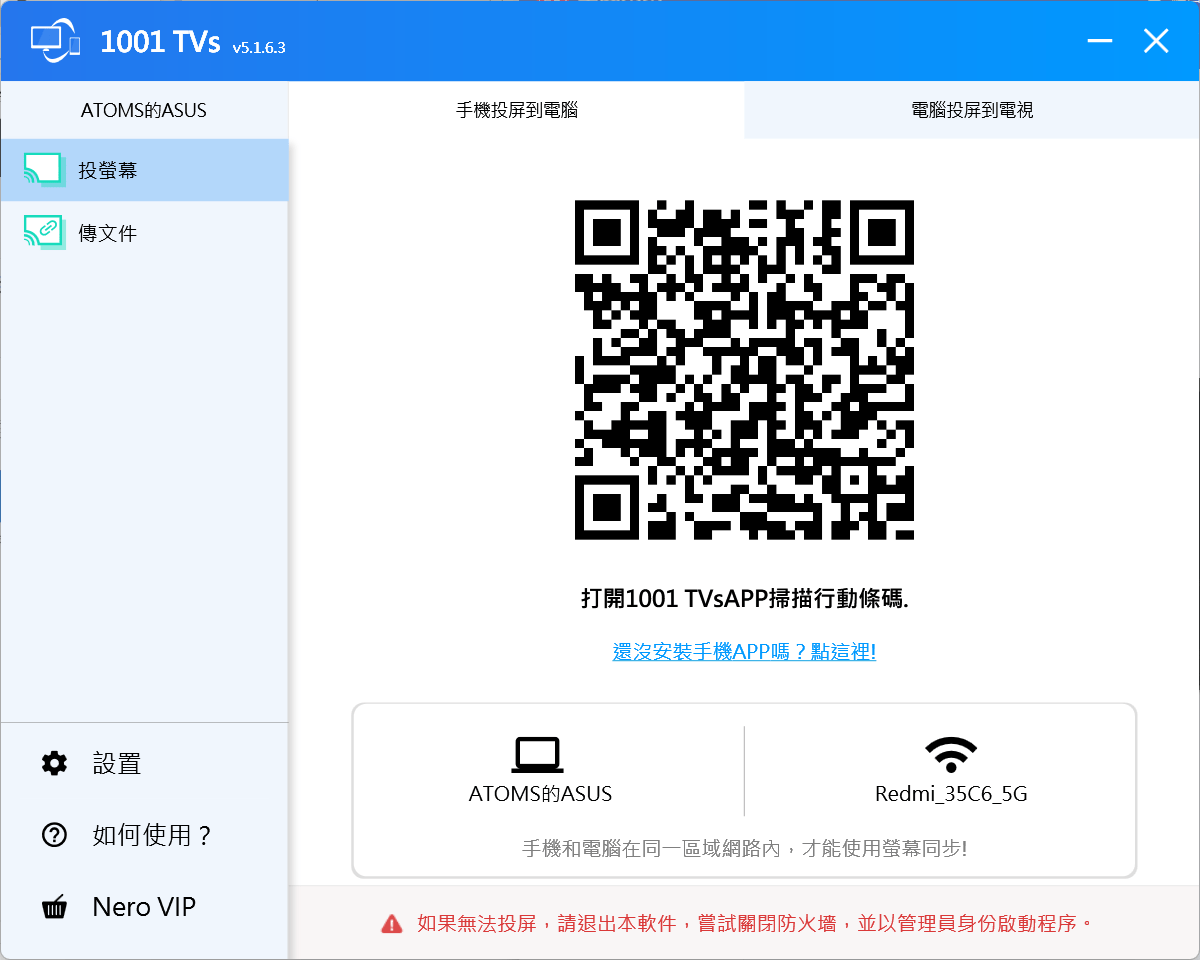Click the 如果無法投屏 firewall warning message

click(x=755, y=924)
